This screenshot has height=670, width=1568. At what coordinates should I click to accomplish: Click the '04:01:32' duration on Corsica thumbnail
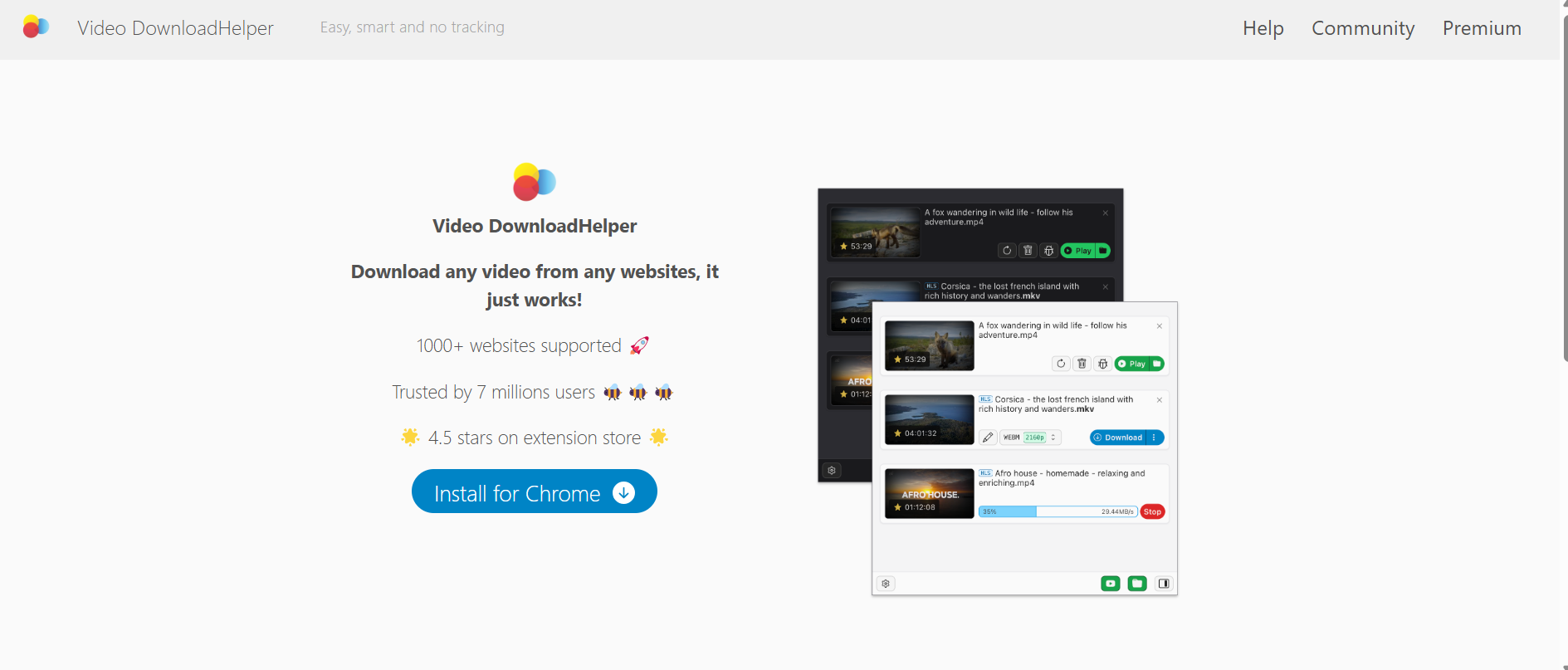921,433
